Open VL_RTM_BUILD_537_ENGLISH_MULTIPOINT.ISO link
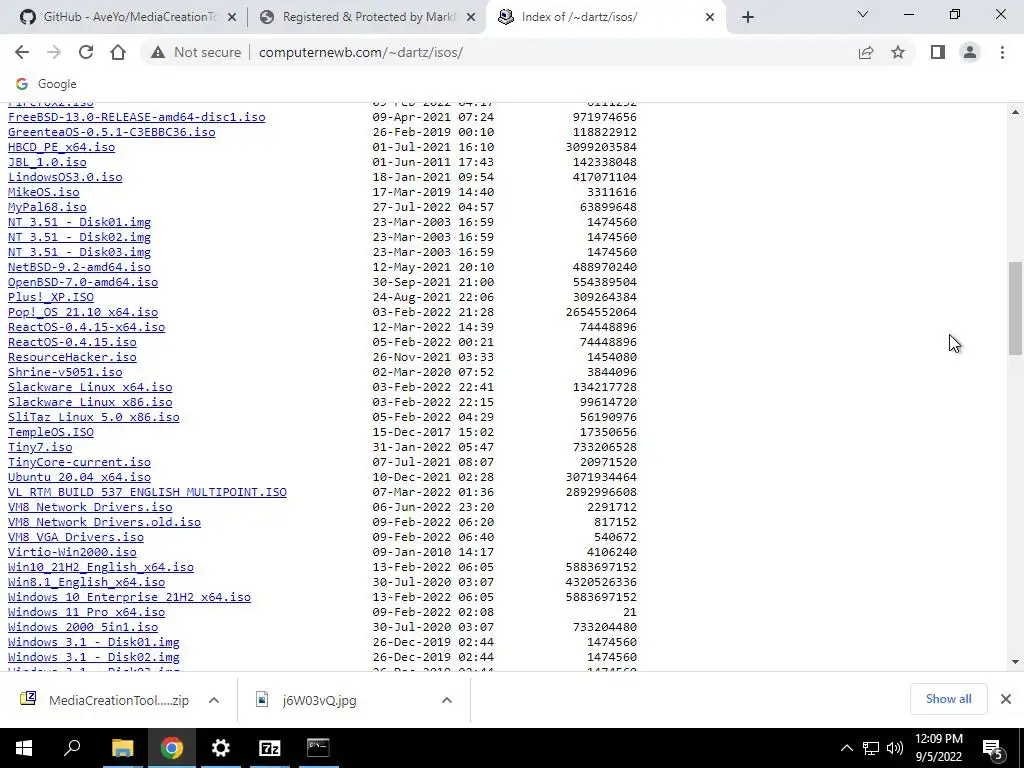 (x=148, y=492)
